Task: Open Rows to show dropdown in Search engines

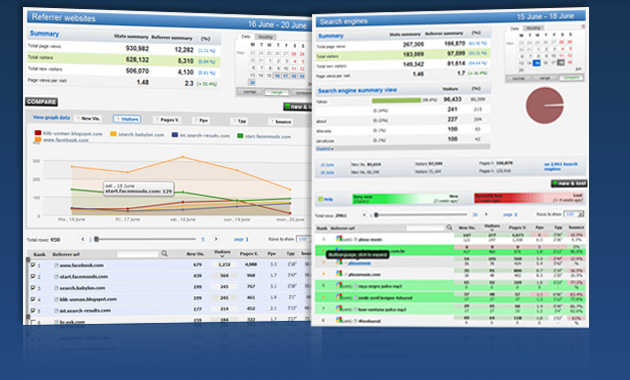Action: click(x=574, y=214)
